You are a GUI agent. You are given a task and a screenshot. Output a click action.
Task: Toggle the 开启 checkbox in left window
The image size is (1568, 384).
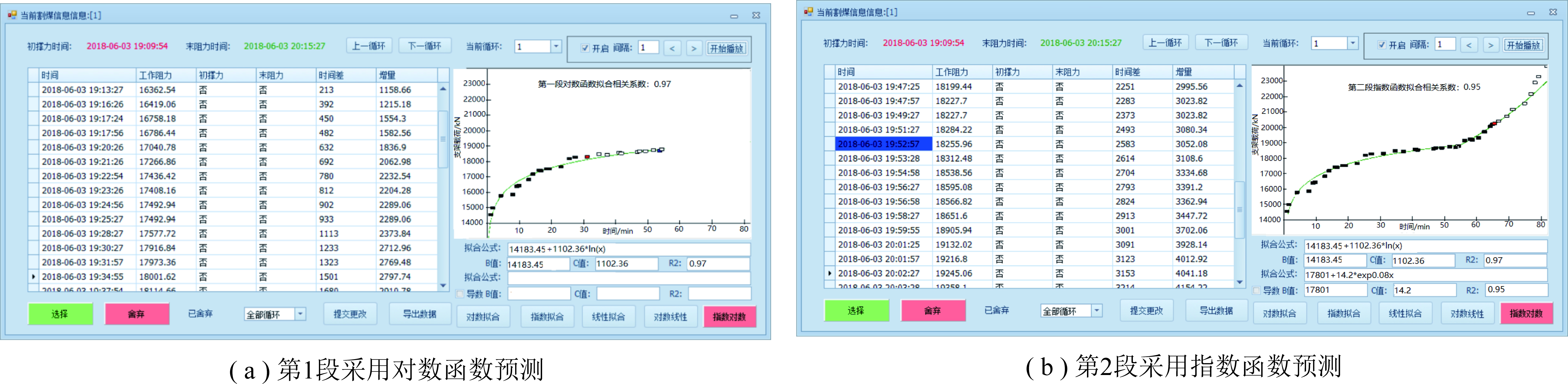[x=585, y=48]
